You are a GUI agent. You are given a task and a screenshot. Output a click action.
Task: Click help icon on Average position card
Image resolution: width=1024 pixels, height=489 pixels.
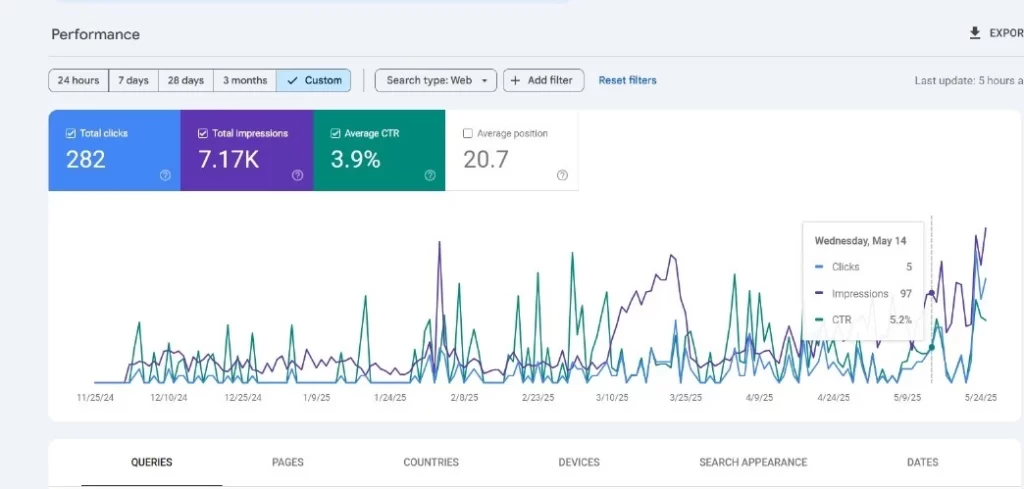562,175
